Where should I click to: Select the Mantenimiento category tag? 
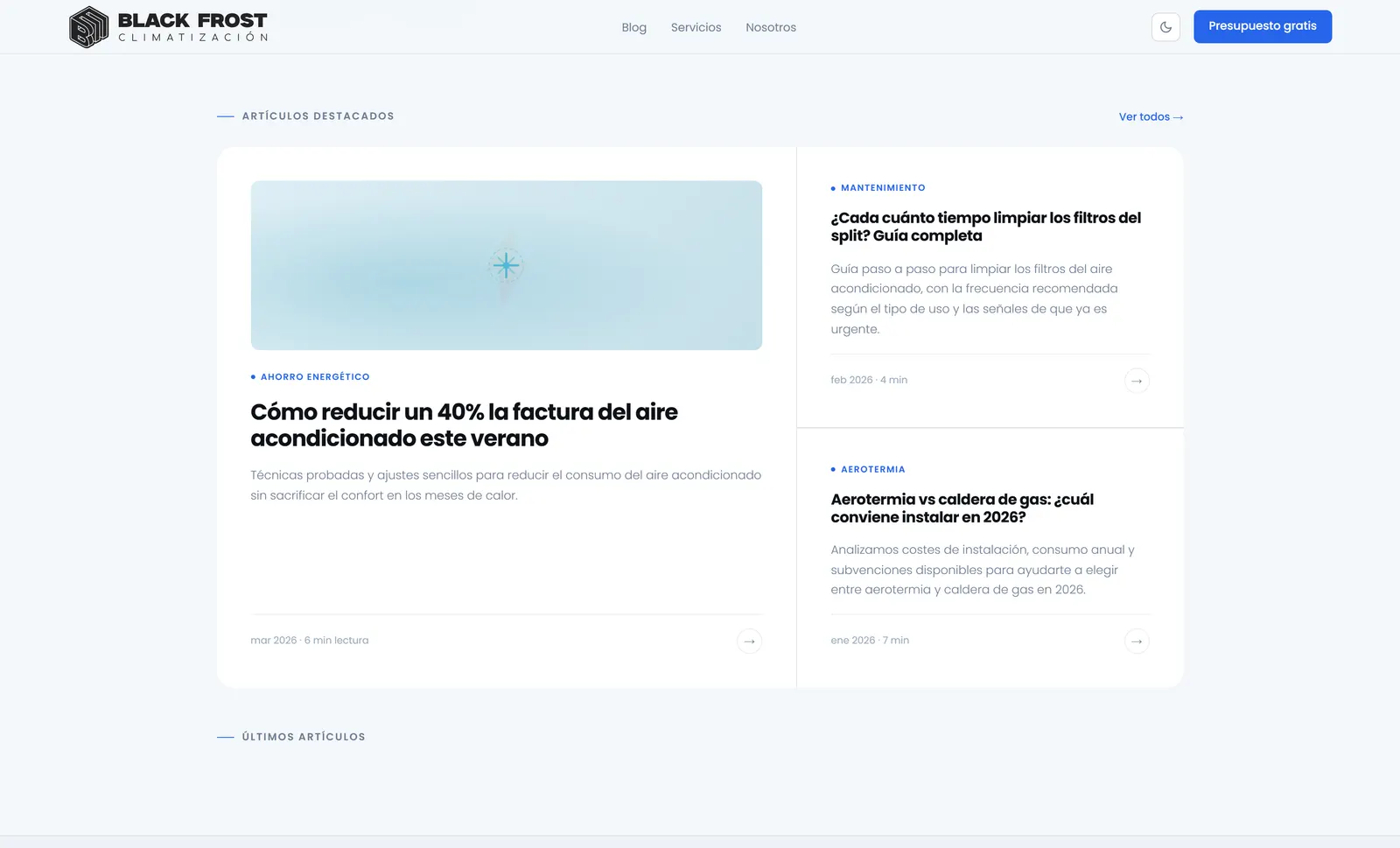(878, 188)
